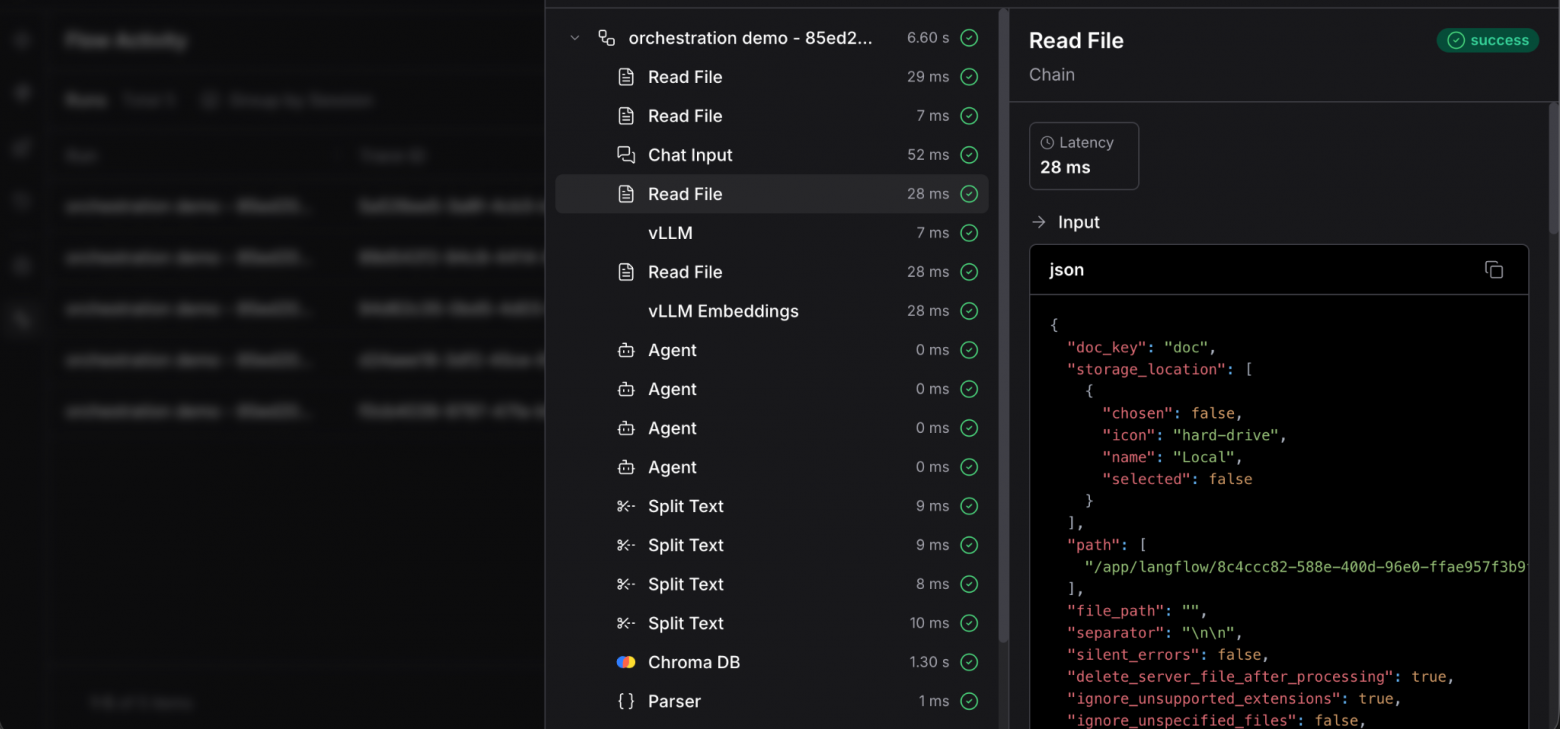
Task: Click the colorful Chroma DB icon
Action: coord(626,662)
